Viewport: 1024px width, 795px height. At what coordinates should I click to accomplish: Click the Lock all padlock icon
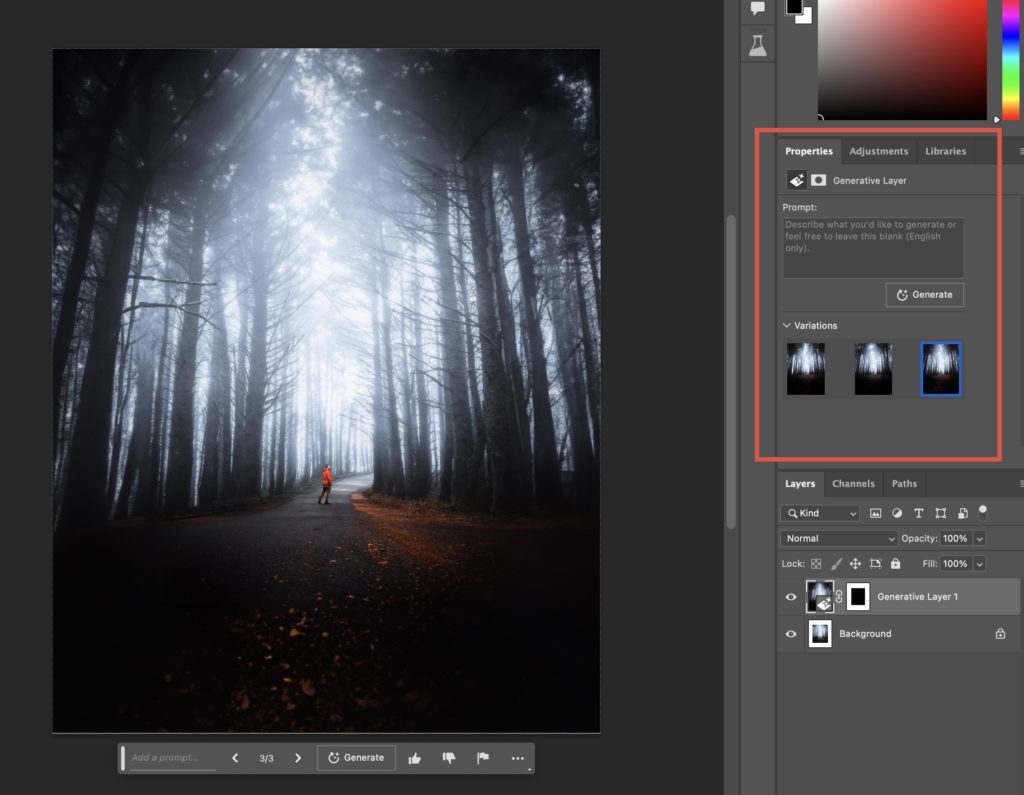coord(894,564)
